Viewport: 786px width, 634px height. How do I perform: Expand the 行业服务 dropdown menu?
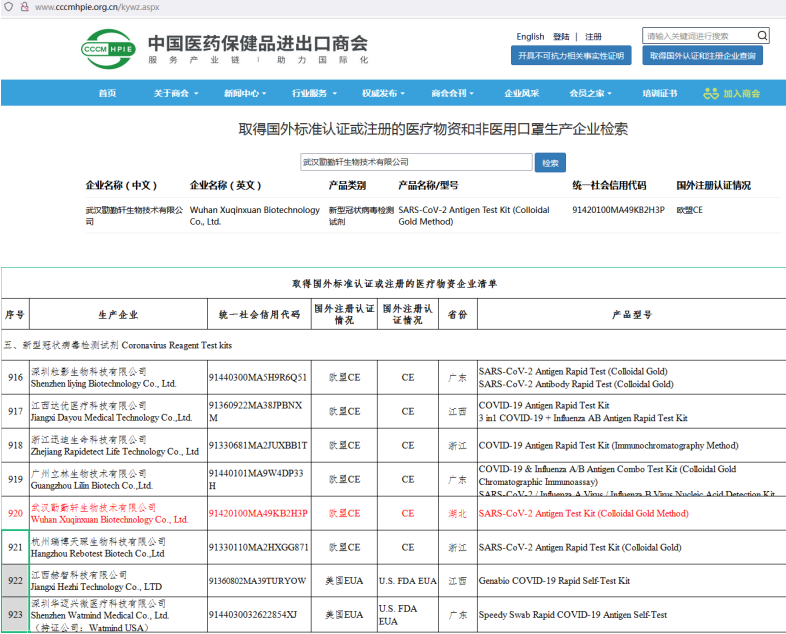[313, 94]
